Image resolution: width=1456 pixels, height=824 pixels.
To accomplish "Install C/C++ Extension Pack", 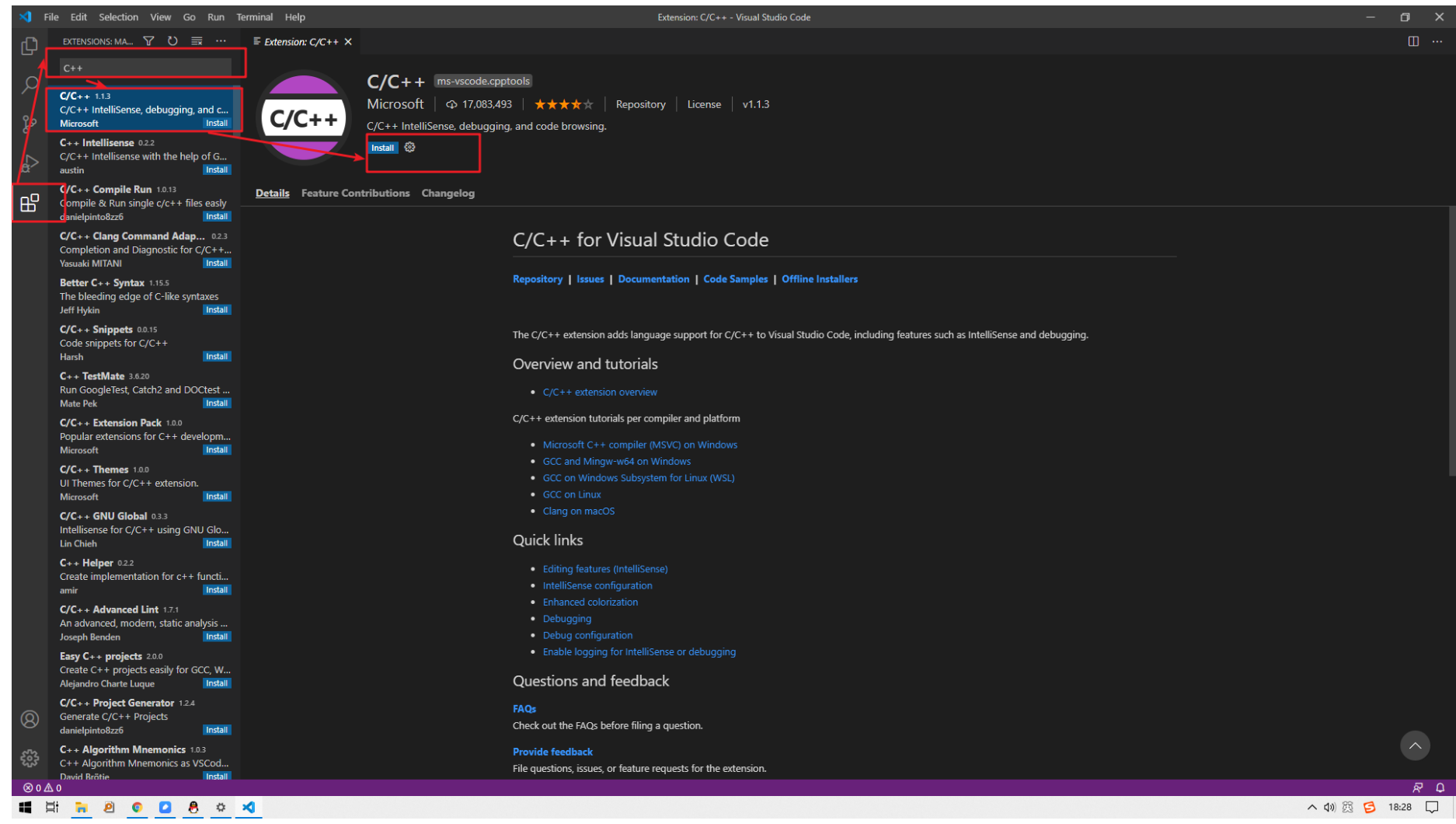I will pos(217,449).
